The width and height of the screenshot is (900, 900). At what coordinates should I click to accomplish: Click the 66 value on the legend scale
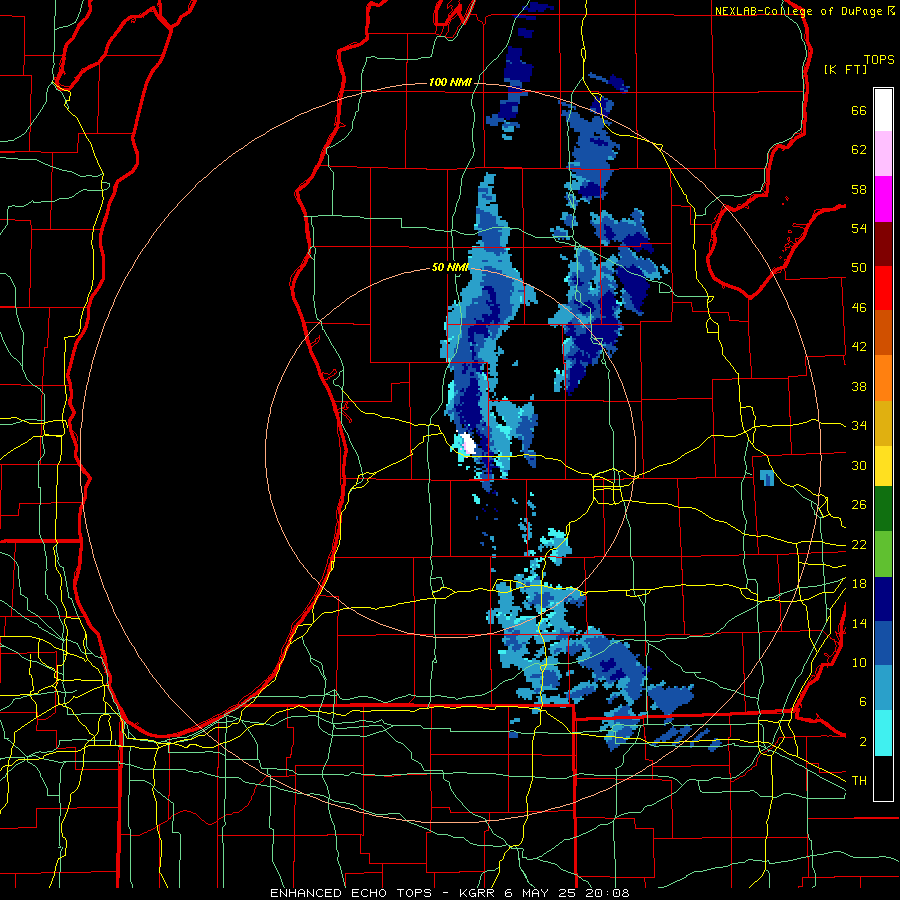(x=859, y=111)
